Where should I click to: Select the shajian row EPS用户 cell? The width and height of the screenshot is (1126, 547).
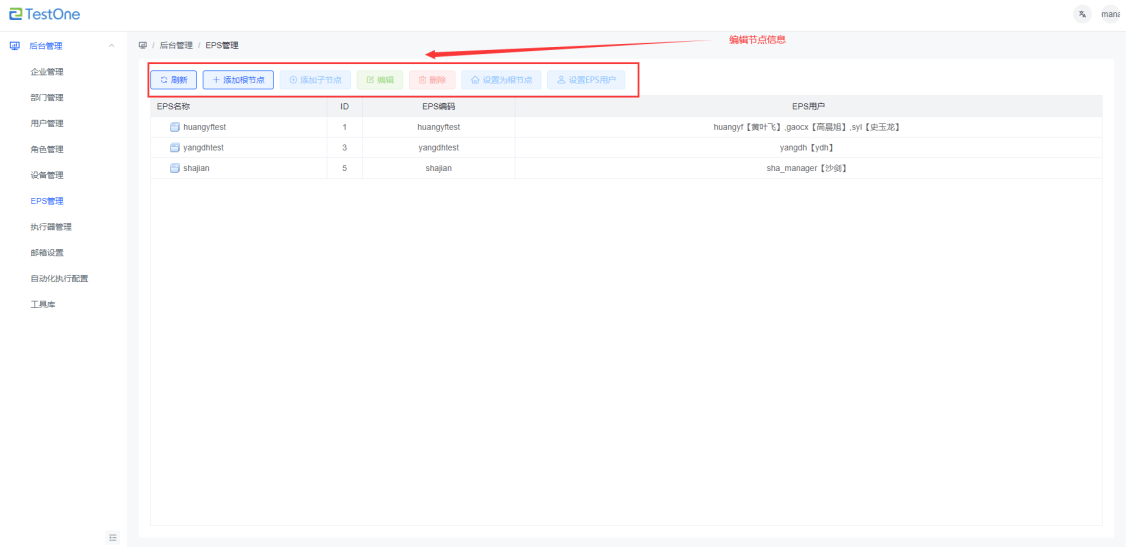click(x=807, y=168)
